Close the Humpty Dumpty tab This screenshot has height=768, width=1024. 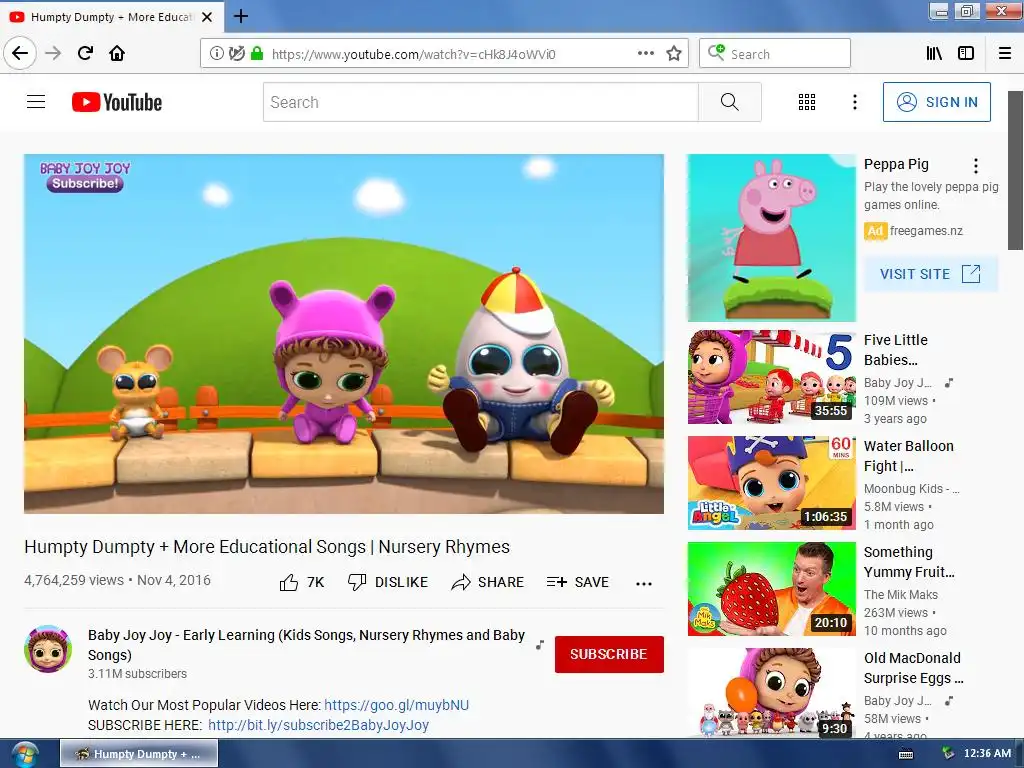pos(207,17)
